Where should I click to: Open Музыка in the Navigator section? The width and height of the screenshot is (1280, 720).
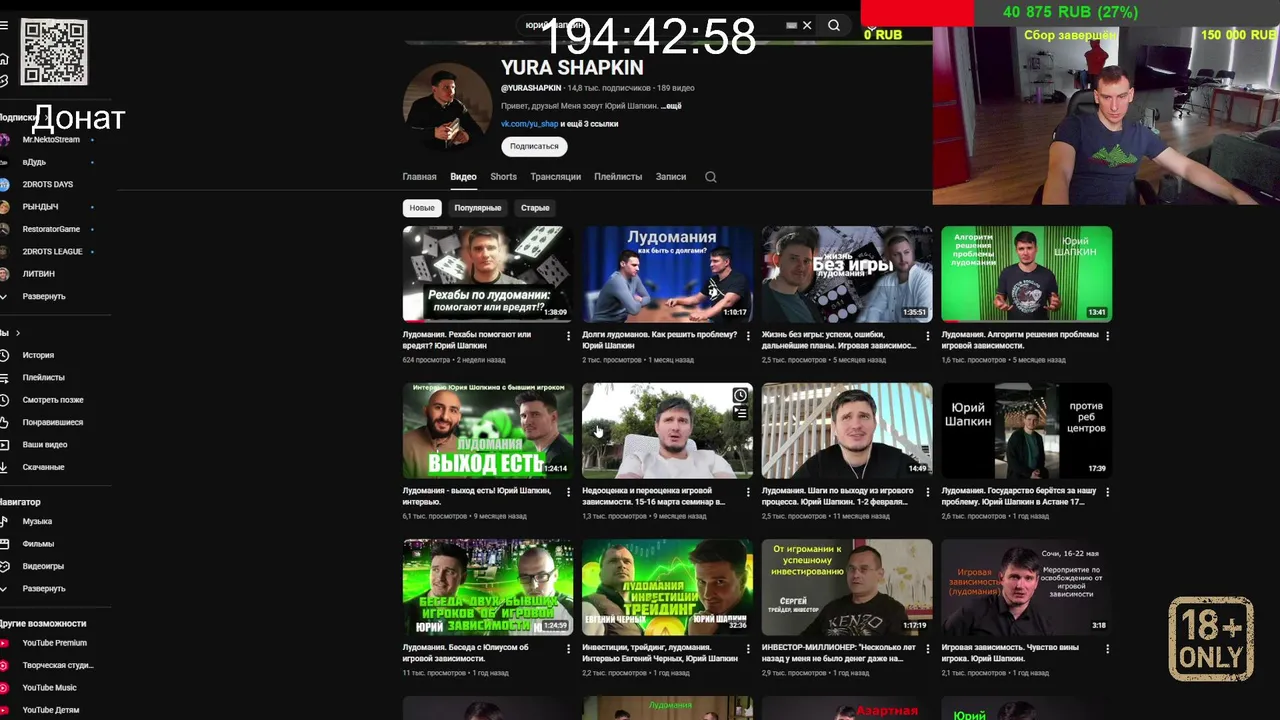point(37,521)
